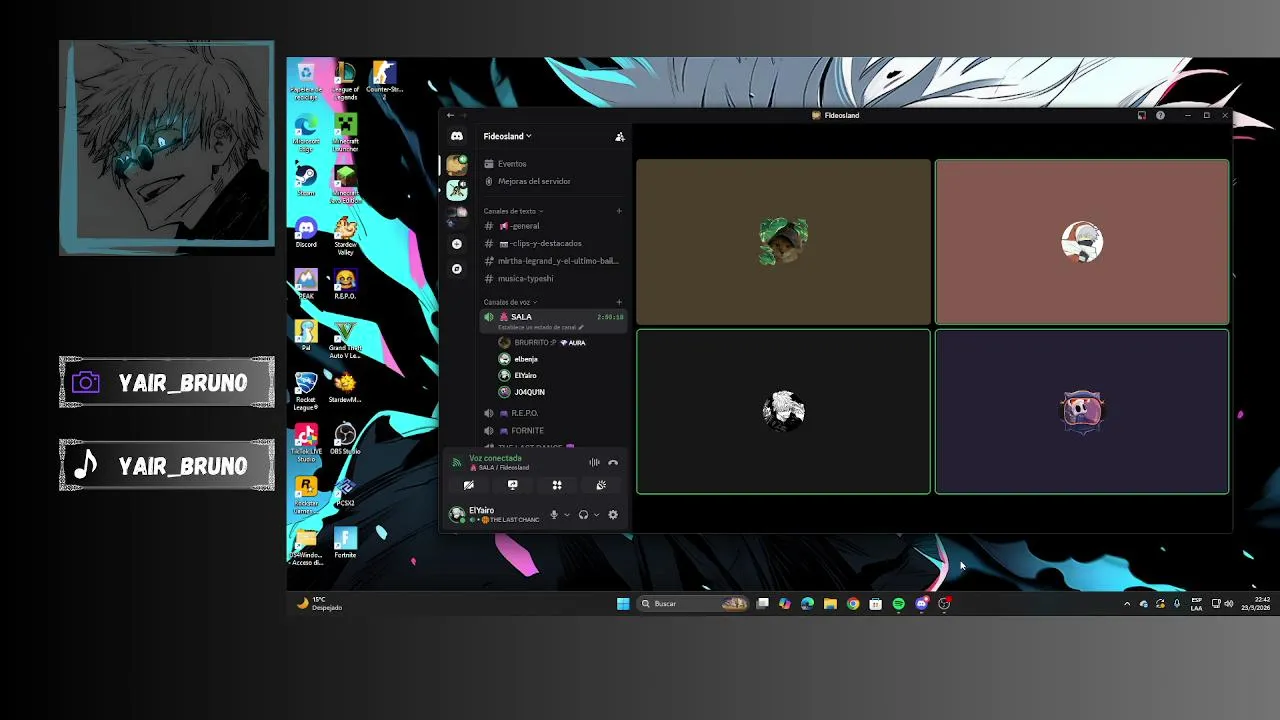
Task: Open the server folder icon in sidebar
Action: (x=457, y=216)
